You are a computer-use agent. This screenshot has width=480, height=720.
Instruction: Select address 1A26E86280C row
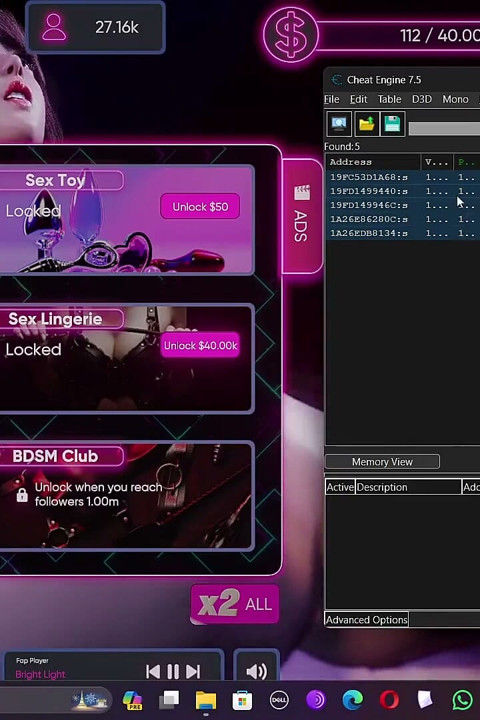point(403,219)
